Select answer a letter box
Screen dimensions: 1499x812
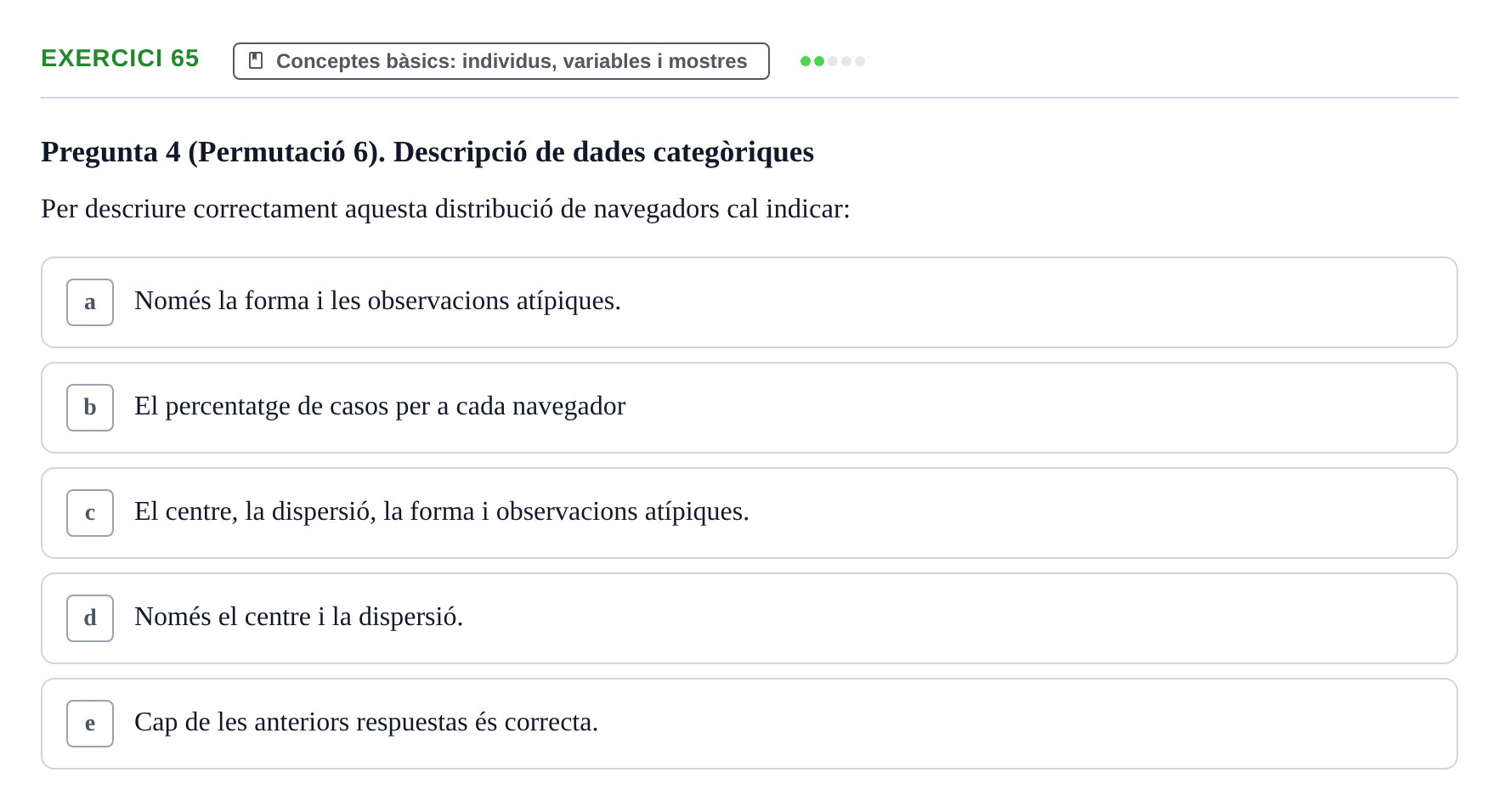90,302
